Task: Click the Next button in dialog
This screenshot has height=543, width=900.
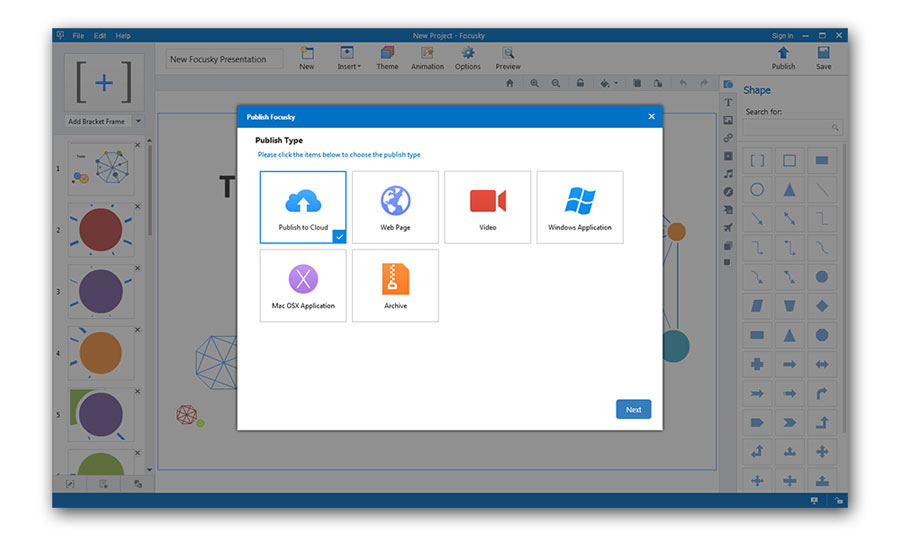Action: point(634,409)
